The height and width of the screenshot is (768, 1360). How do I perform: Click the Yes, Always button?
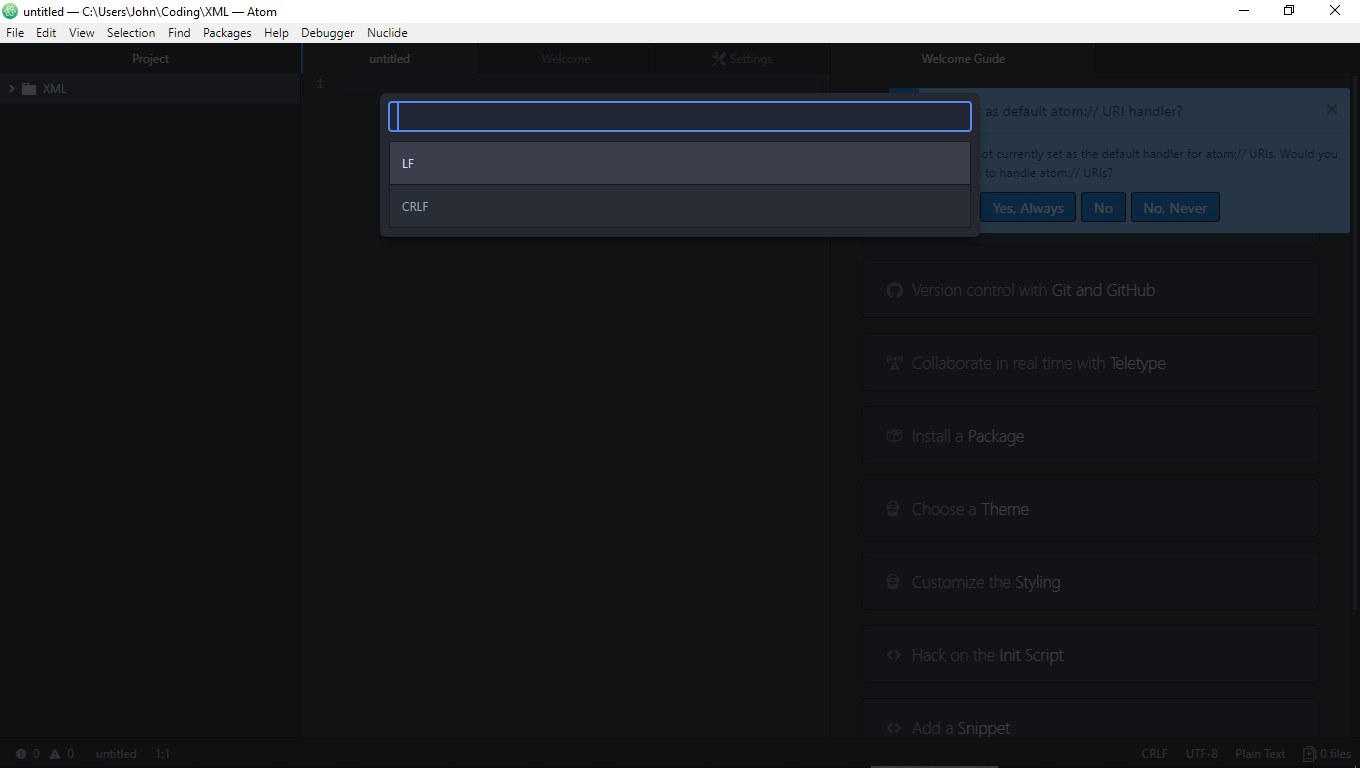click(x=1028, y=207)
